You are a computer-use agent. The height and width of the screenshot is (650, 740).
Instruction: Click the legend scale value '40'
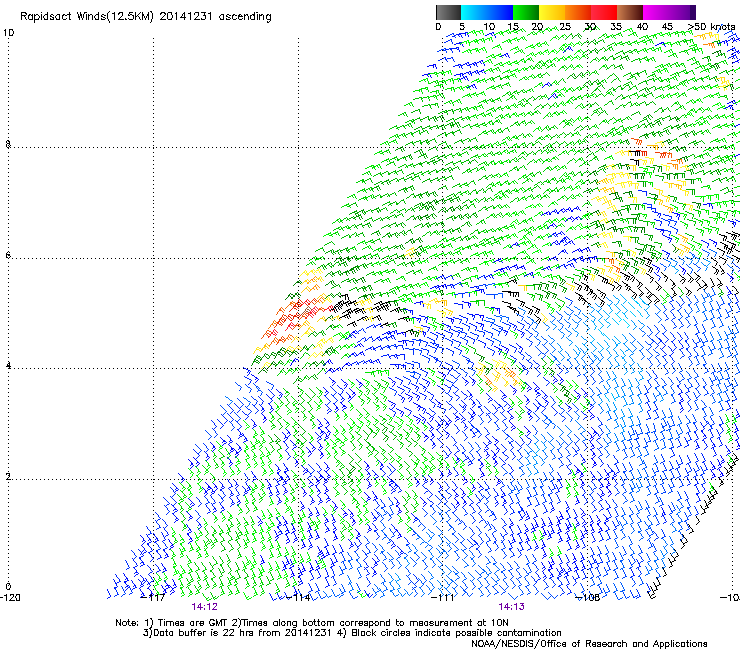[x=642, y=27]
